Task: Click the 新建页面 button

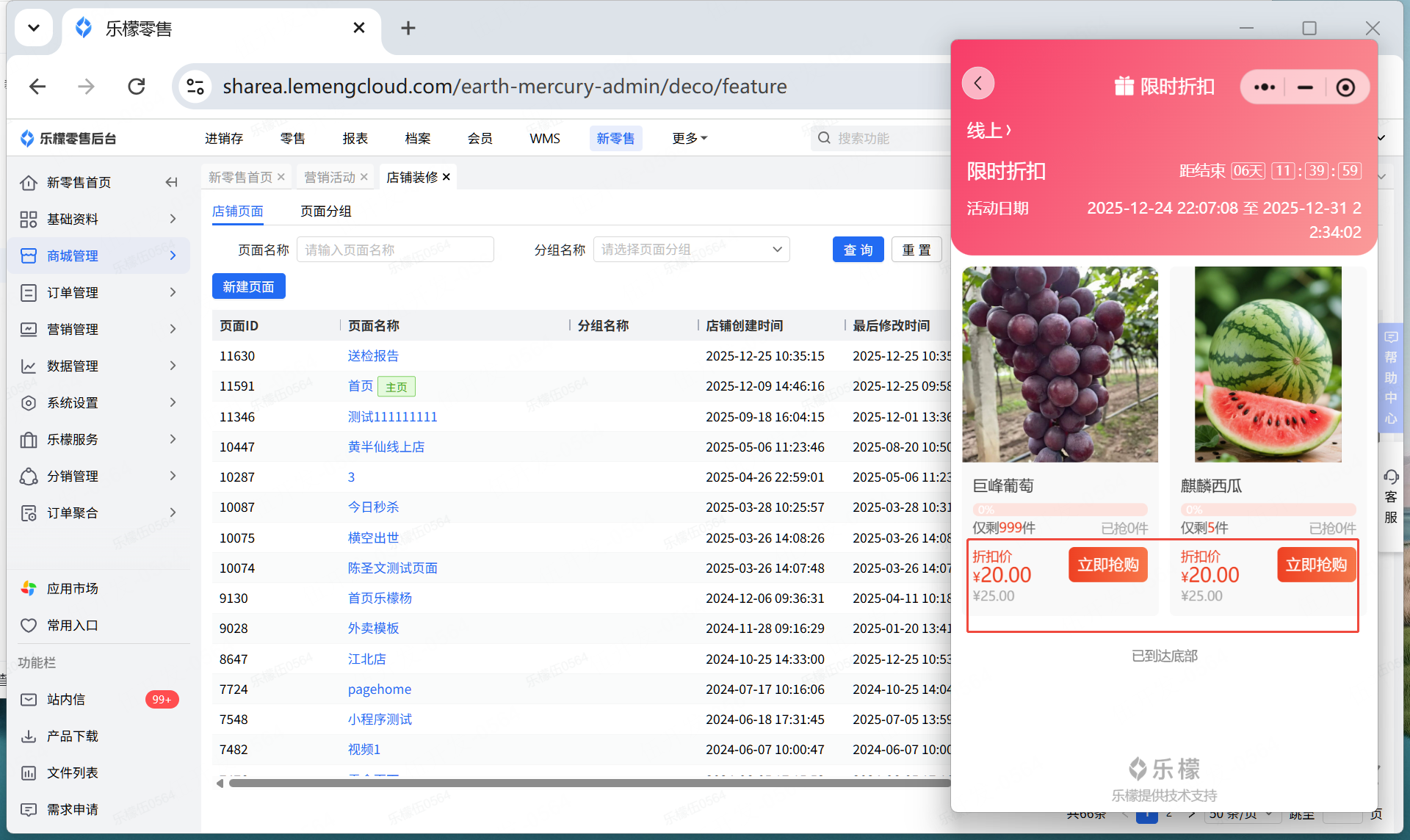Action: (x=248, y=286)
